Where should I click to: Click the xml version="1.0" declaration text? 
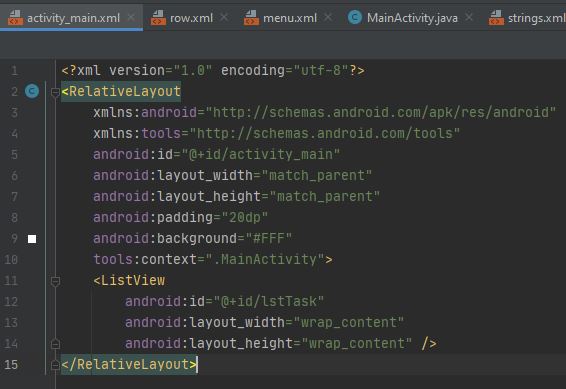pyautogui.click(x=144, y=70)
